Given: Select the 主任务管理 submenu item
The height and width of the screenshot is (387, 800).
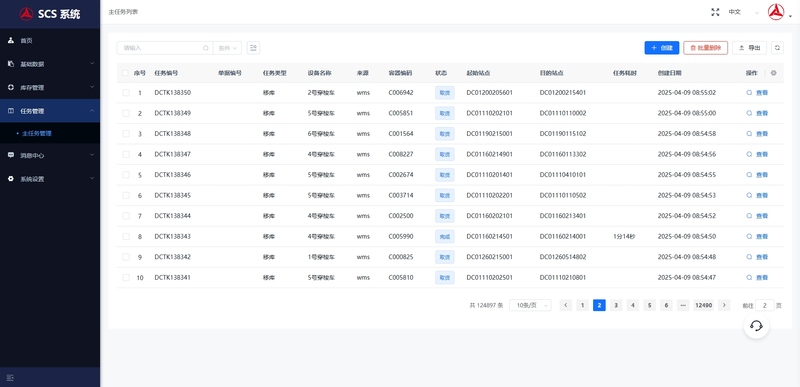Looking at the screenshot, I should coord(50,134).
